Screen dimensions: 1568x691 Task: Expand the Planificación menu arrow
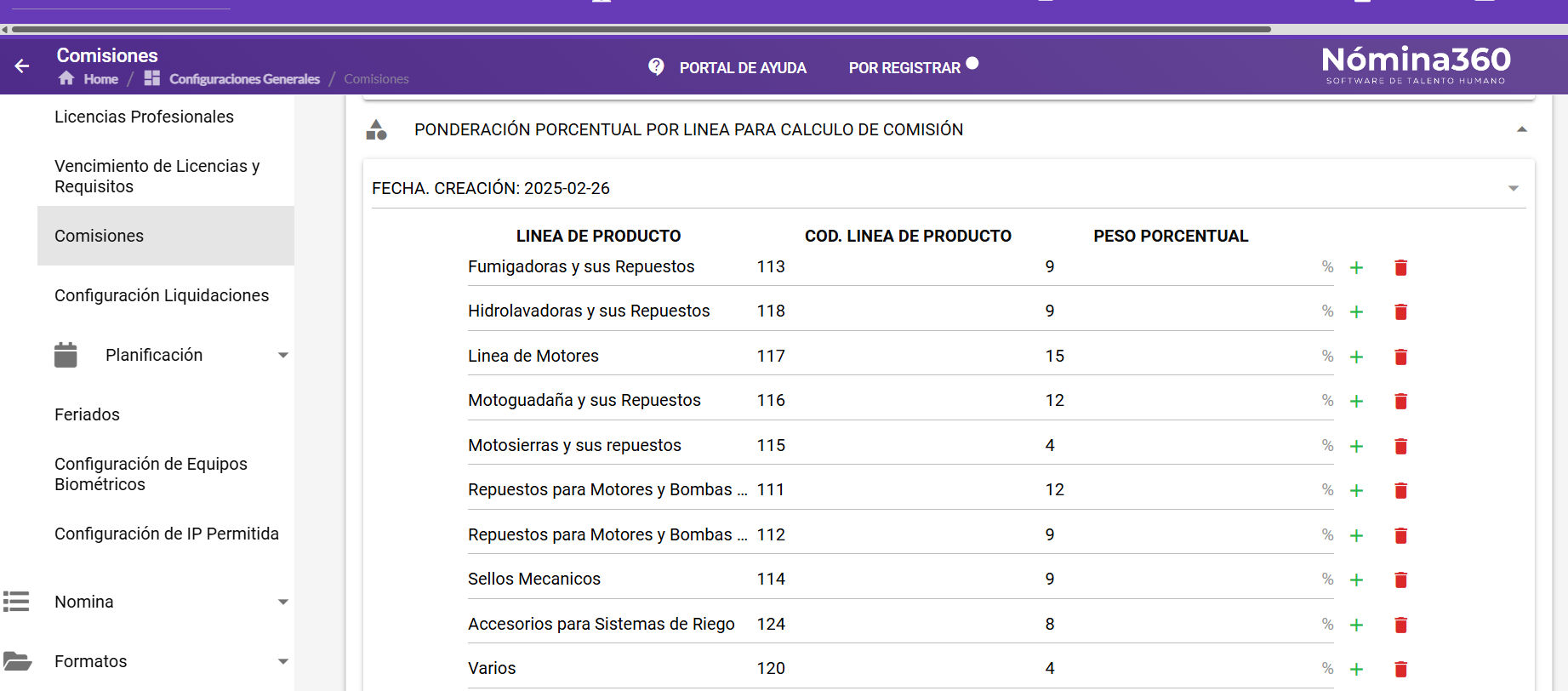(283, 355)
